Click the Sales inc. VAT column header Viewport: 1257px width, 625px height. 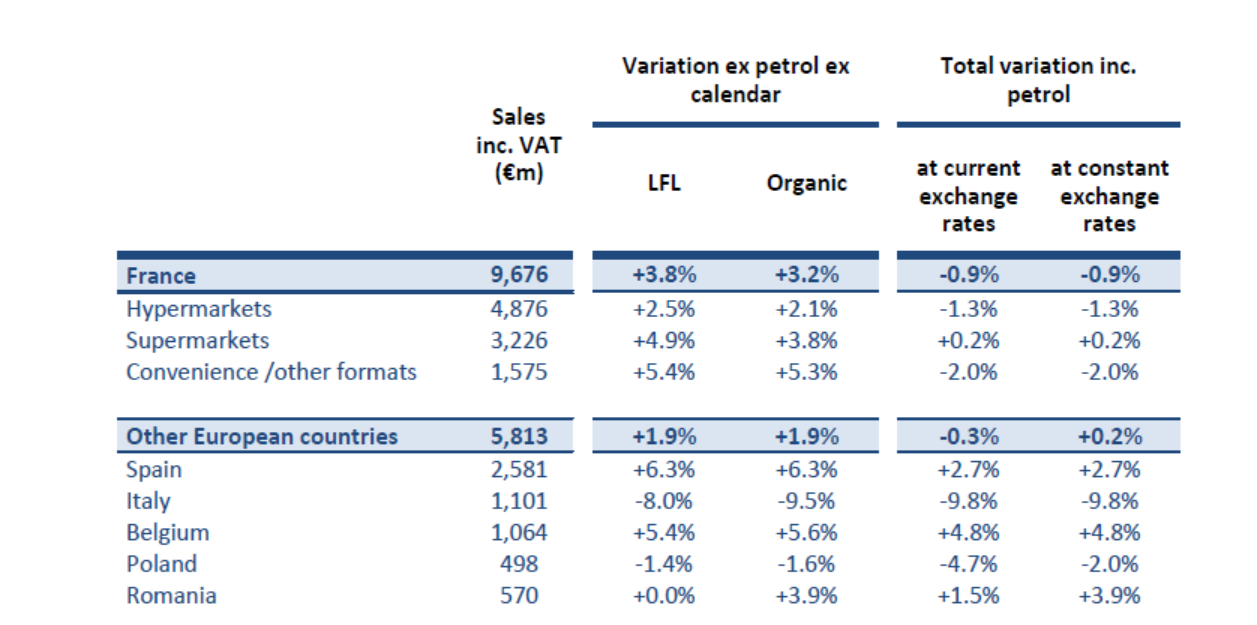point(518,145)
